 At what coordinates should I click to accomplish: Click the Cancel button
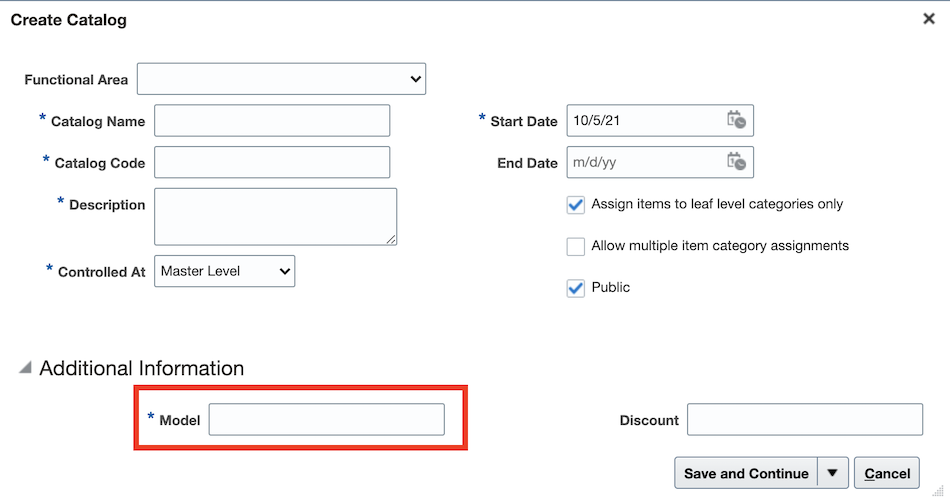pyautogui.click(x=887, y=473)
